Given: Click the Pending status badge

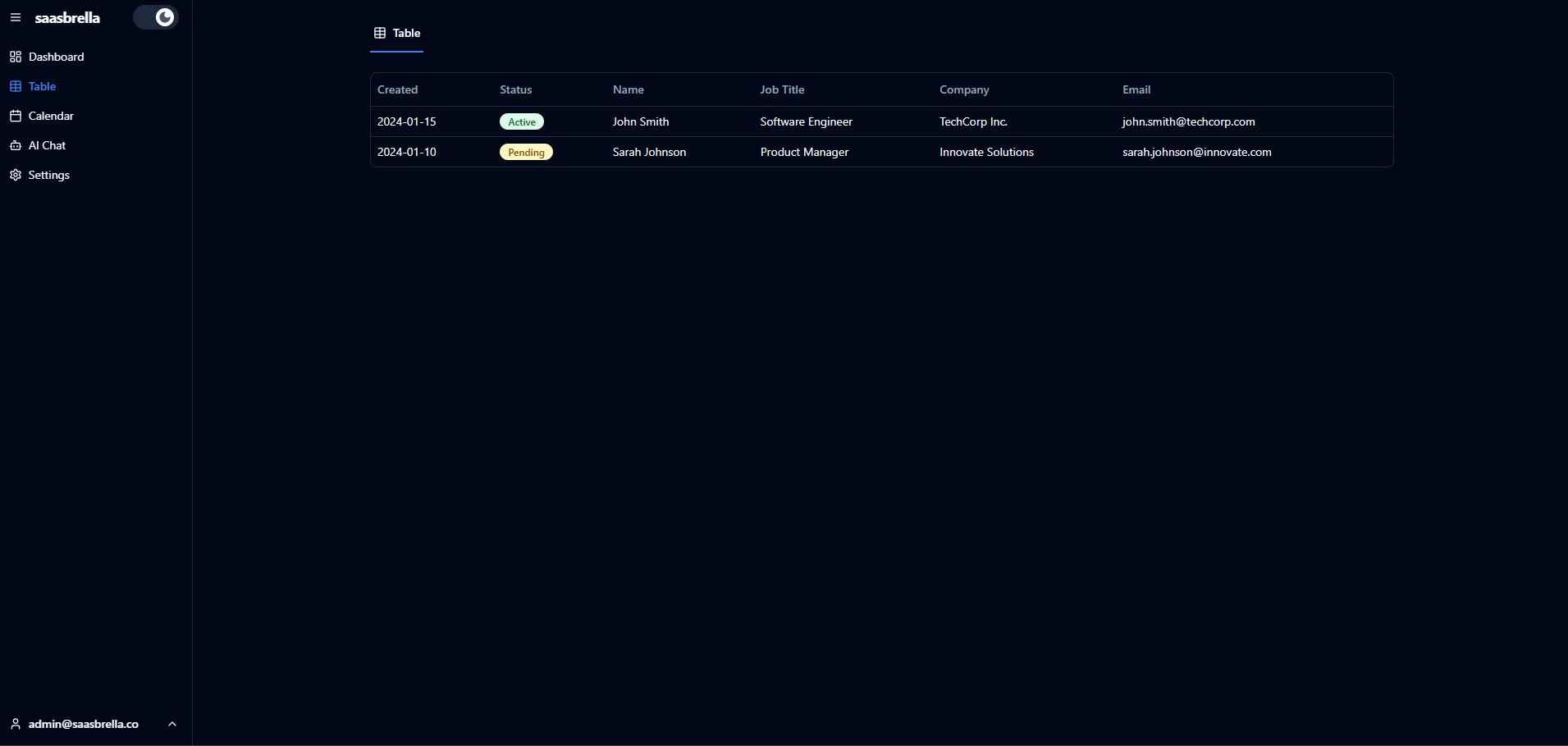Looking at the screenshot, I should 526,152.
